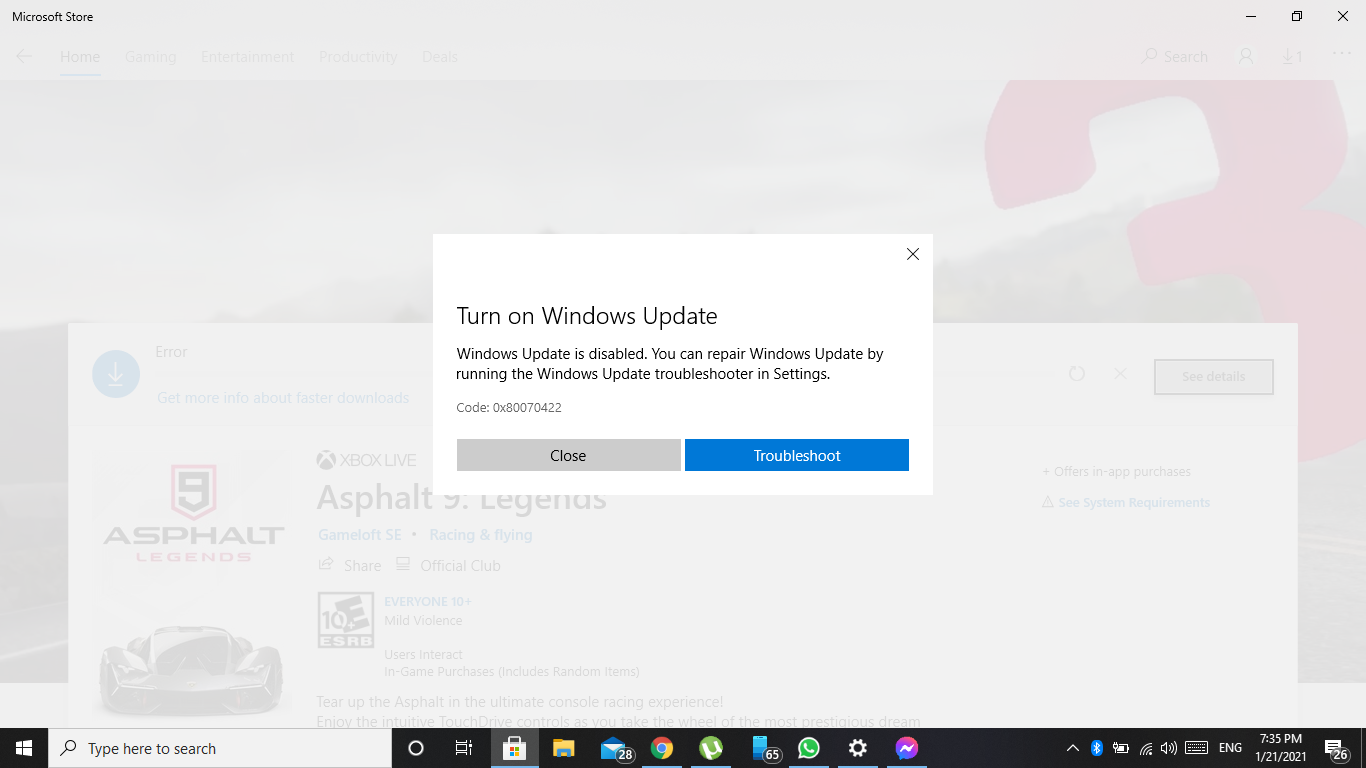Open the Racing & flying category link
Image resolution: width=1366 pixels, height=768 pixels.
[x=481, y=535]
